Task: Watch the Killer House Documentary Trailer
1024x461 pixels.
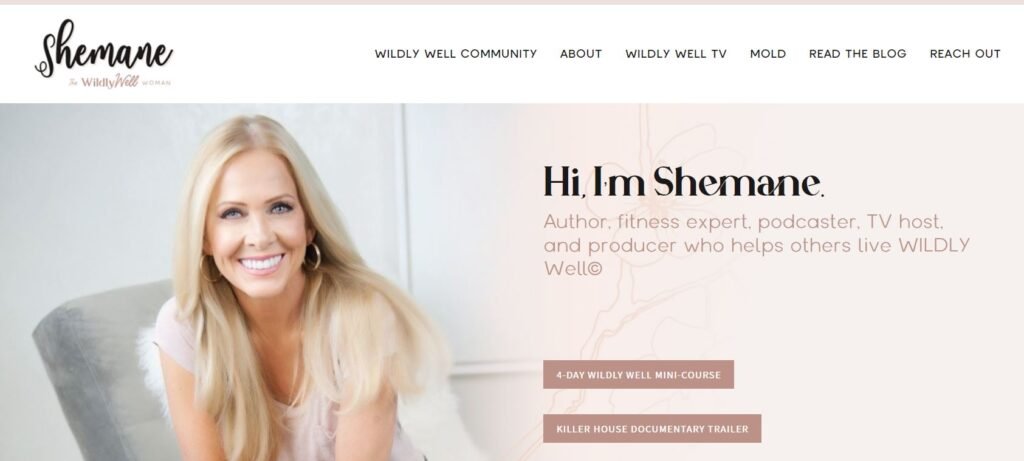Action: [x=652, y=429]
